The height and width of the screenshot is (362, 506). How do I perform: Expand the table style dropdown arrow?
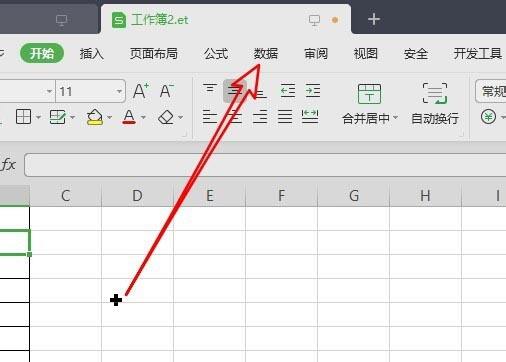[x=72, y=117]
